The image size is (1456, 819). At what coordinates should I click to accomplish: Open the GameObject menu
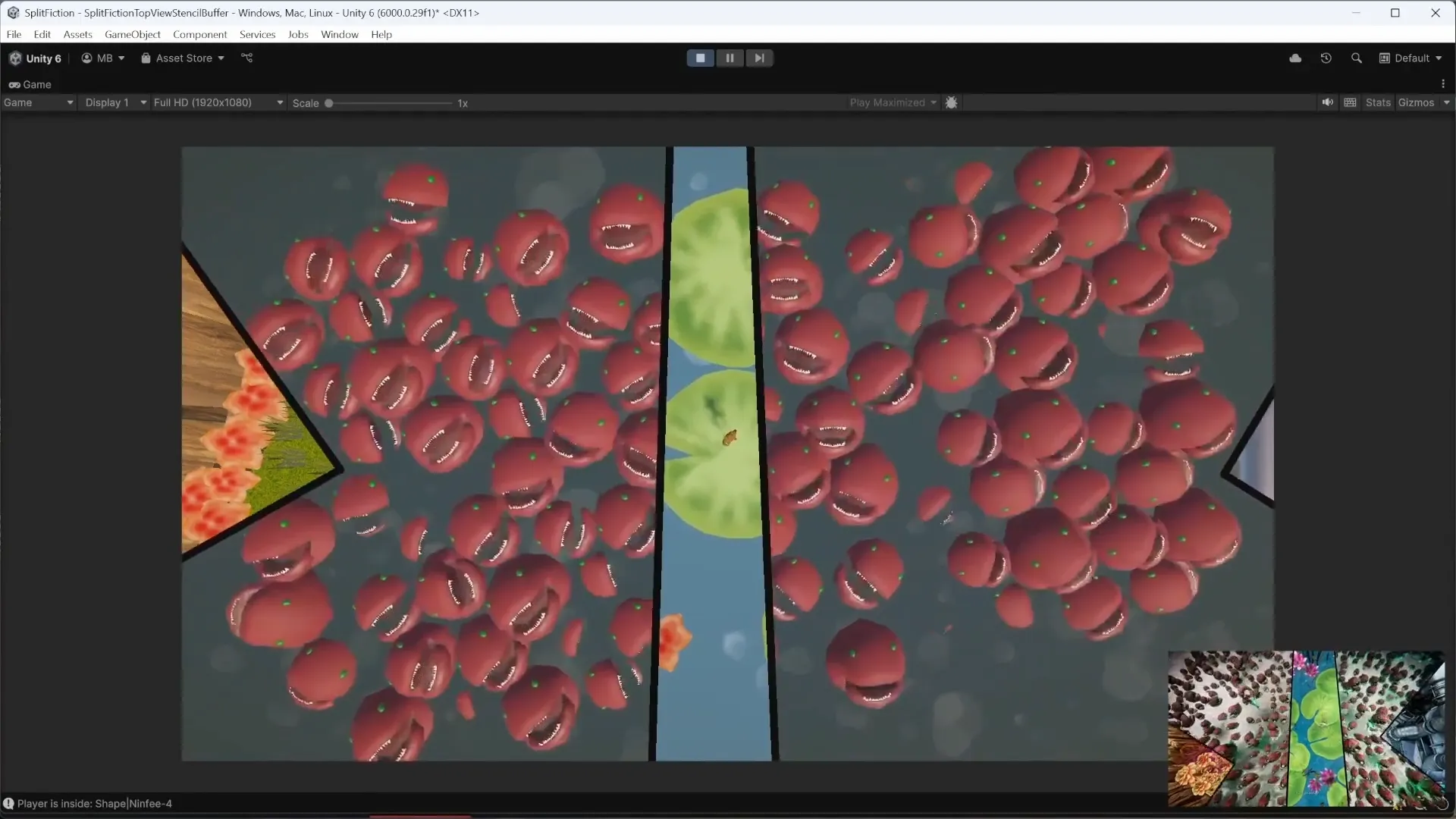pos(132,34)
